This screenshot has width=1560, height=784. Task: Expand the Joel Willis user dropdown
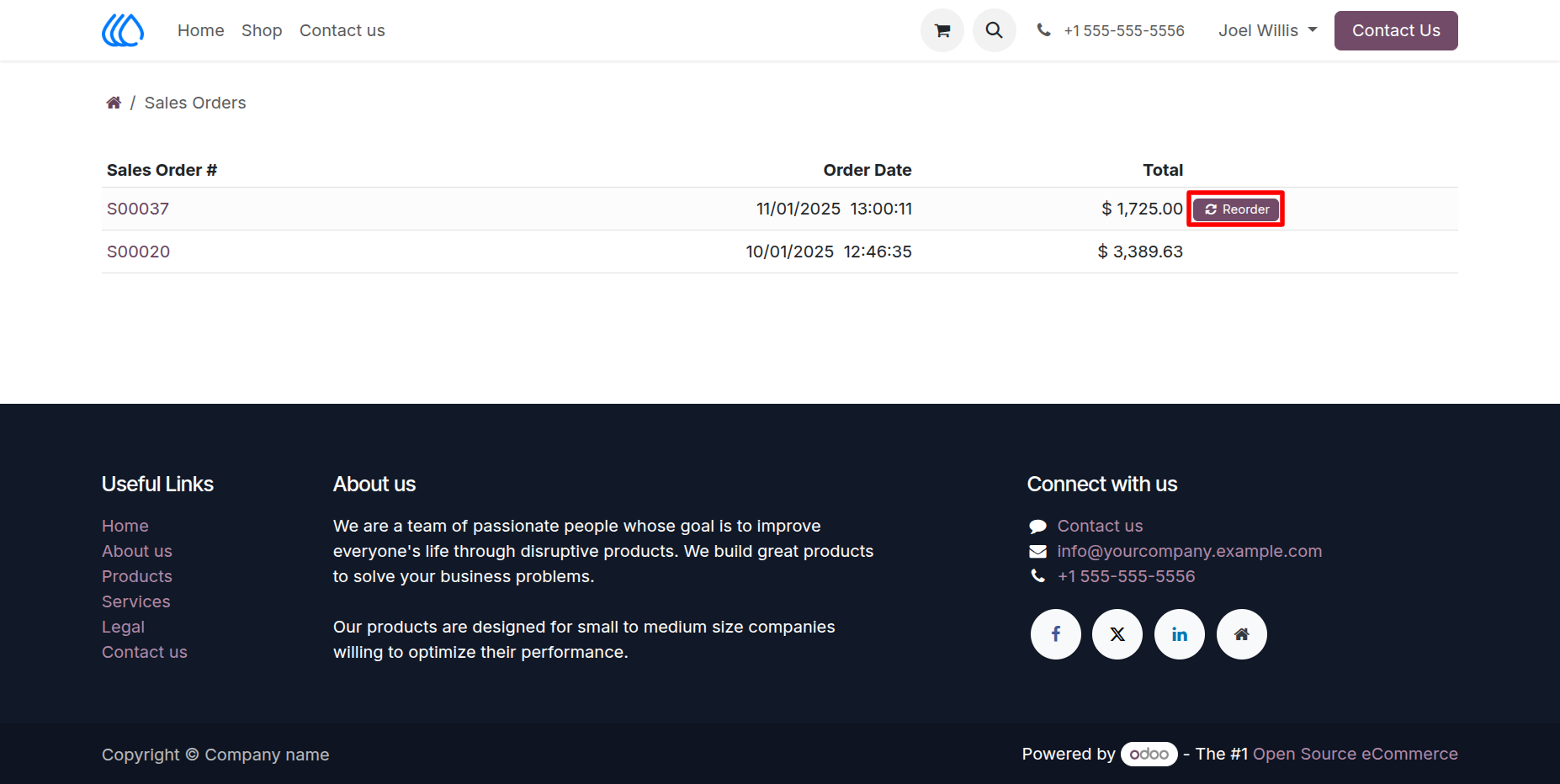point(1268,30)
